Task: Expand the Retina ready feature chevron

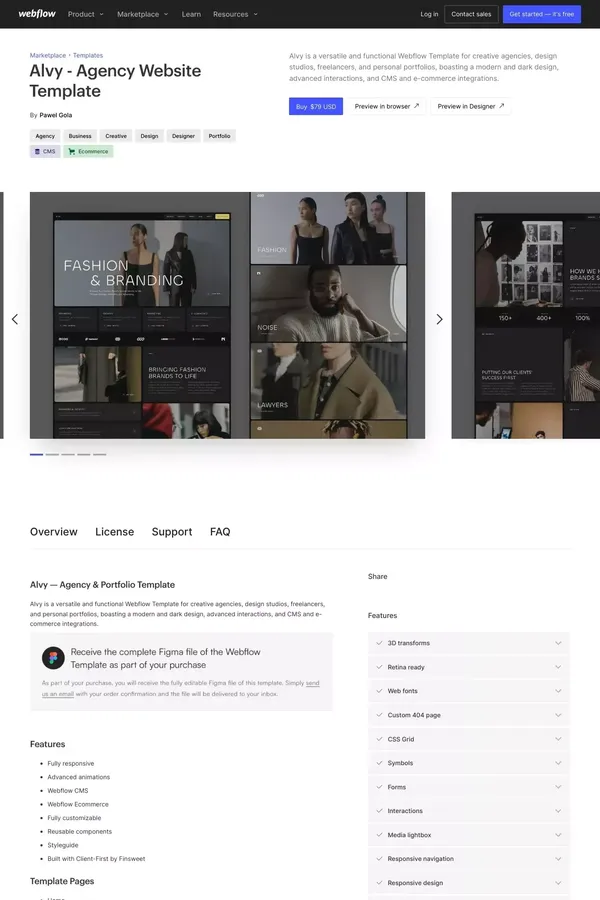Action: pos(558,667)
